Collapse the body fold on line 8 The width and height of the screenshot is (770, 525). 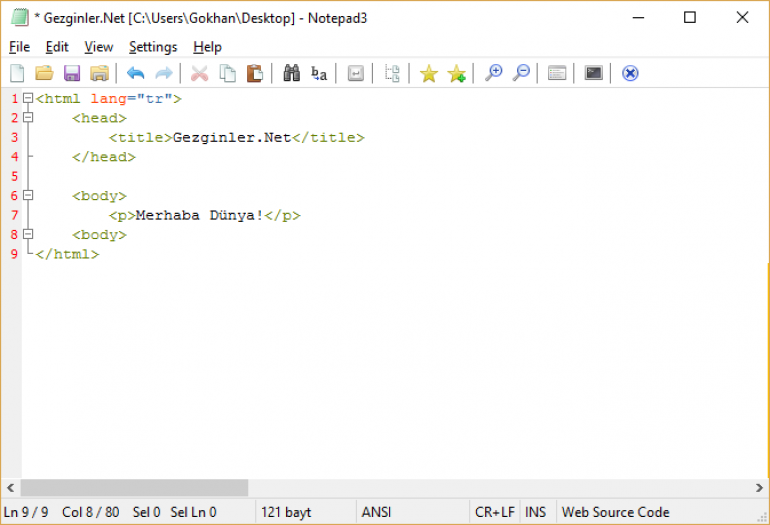coord(28,234)
